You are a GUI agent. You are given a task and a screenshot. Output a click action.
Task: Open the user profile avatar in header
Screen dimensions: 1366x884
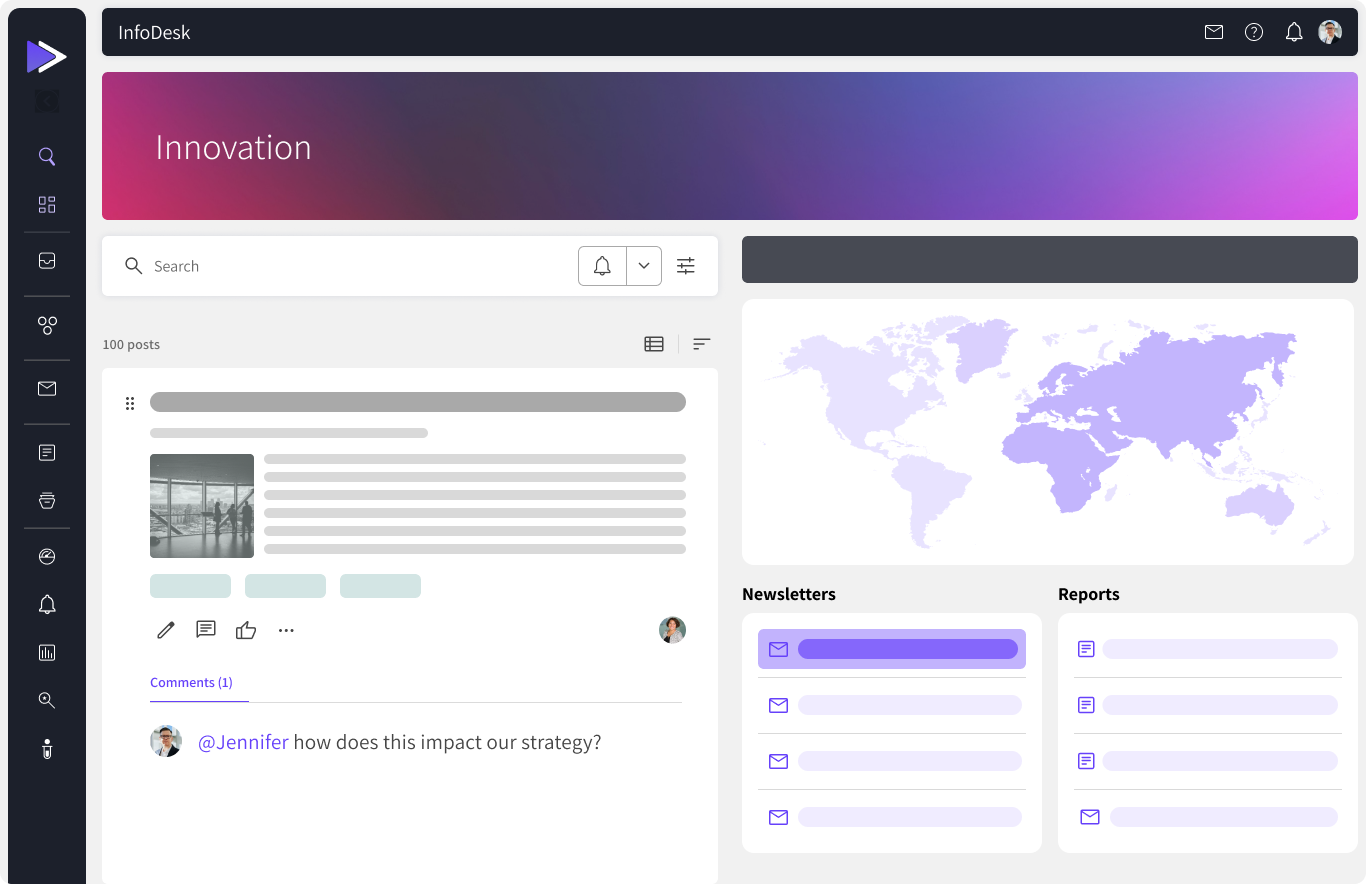click(x=1330, y=32)
